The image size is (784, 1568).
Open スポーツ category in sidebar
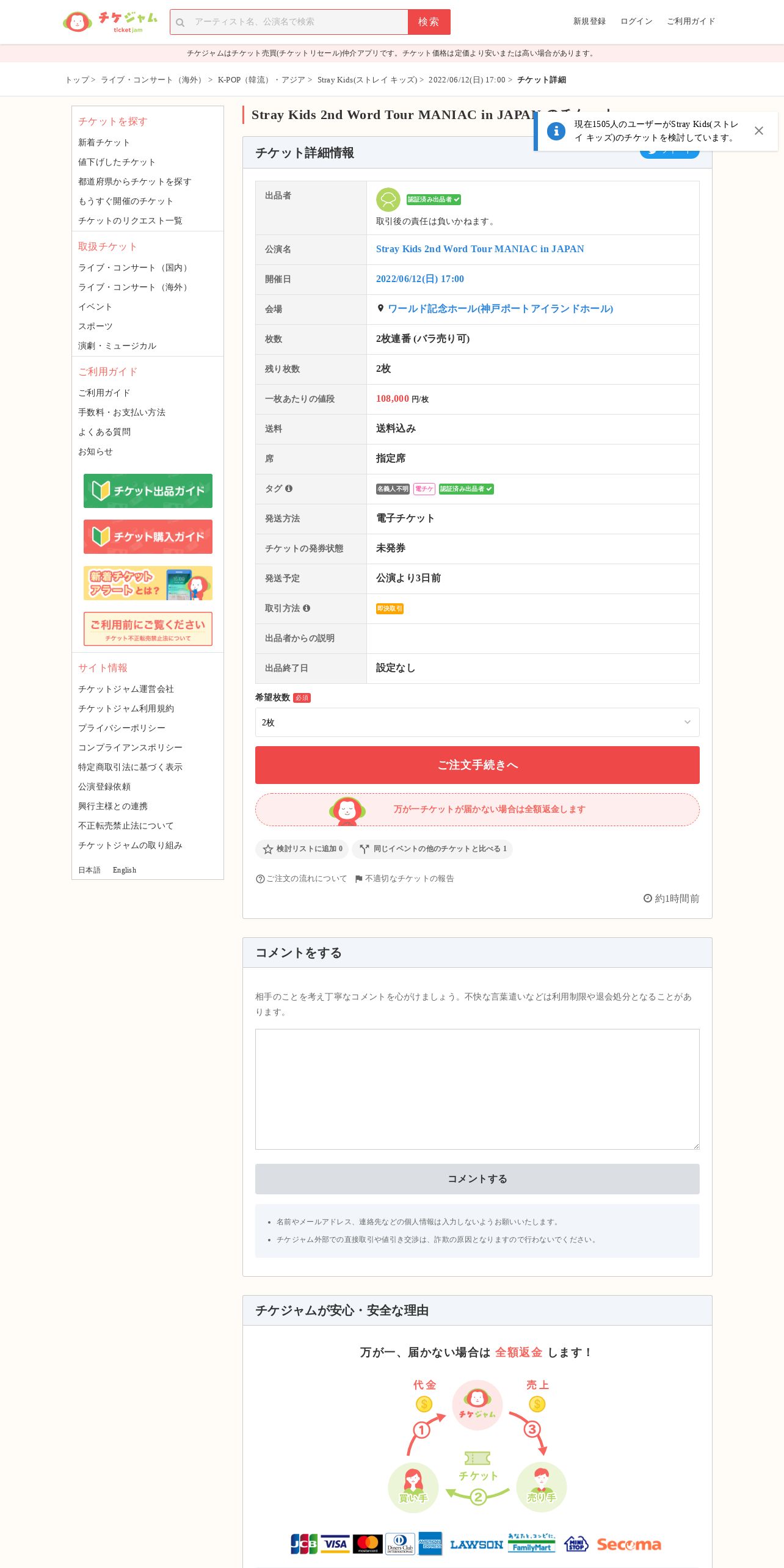click(95, 326)
